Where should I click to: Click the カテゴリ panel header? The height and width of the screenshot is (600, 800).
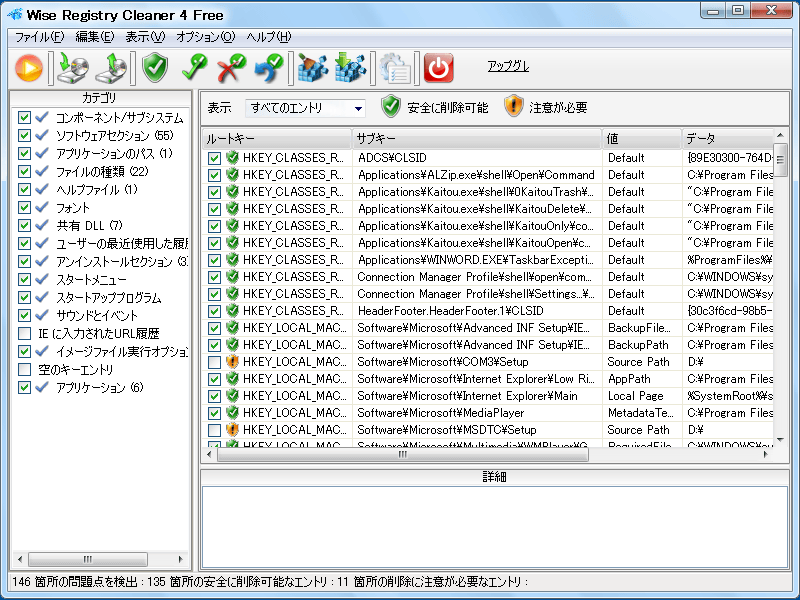pos(100,97)
